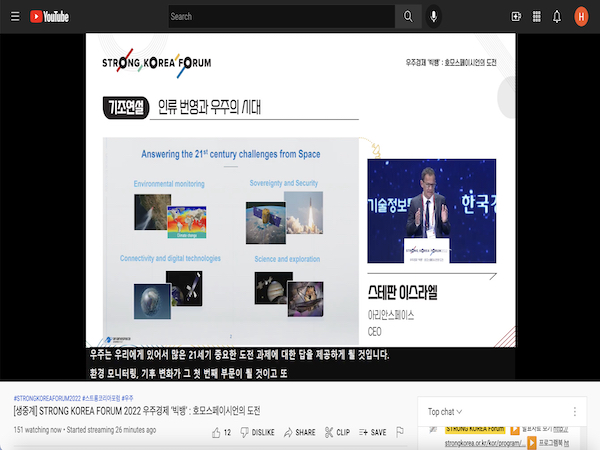
Task: Click the SAVE button
Action: pyautogui.click(x=372, y=432)
